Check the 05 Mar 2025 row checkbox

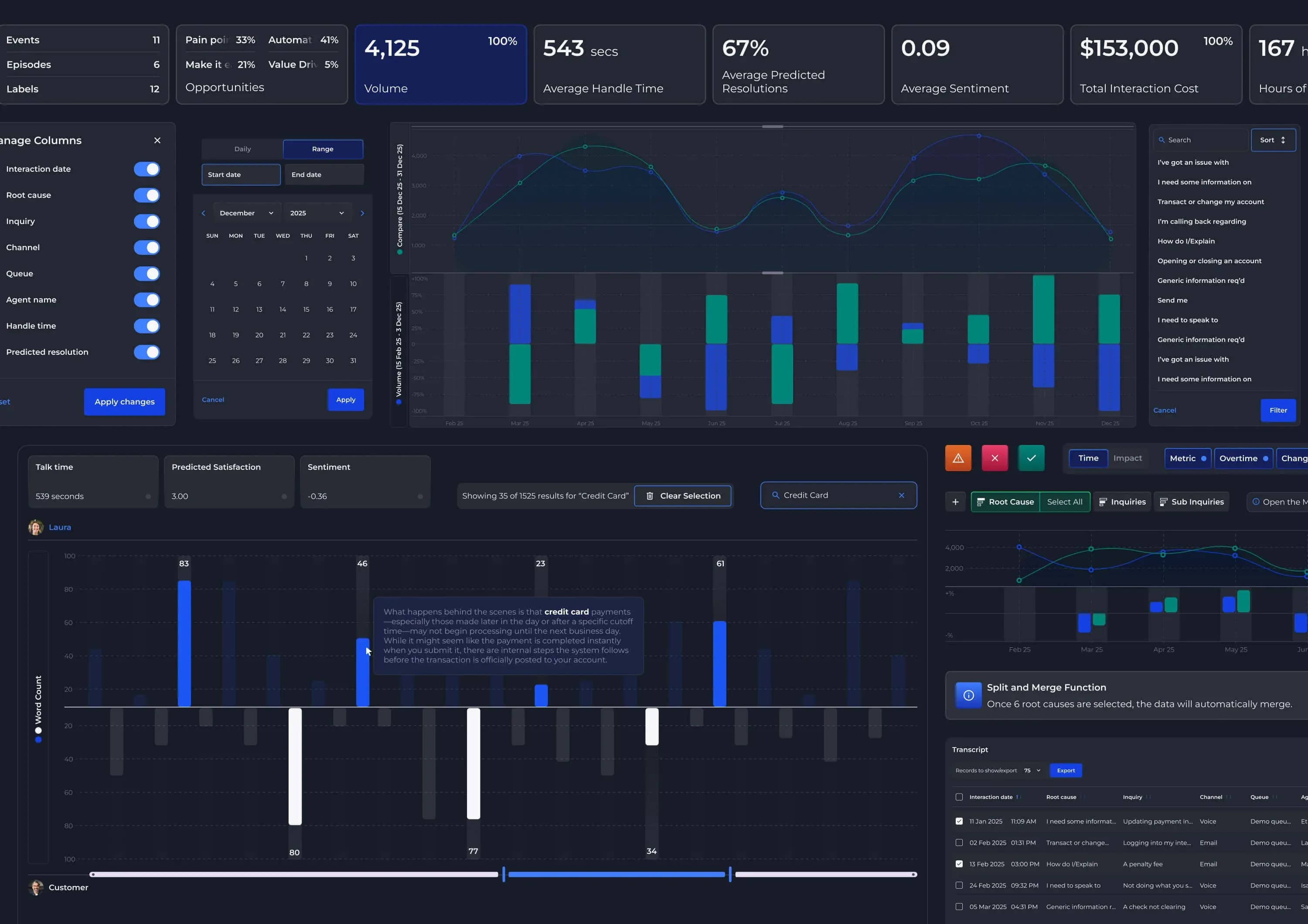point(959,907)
